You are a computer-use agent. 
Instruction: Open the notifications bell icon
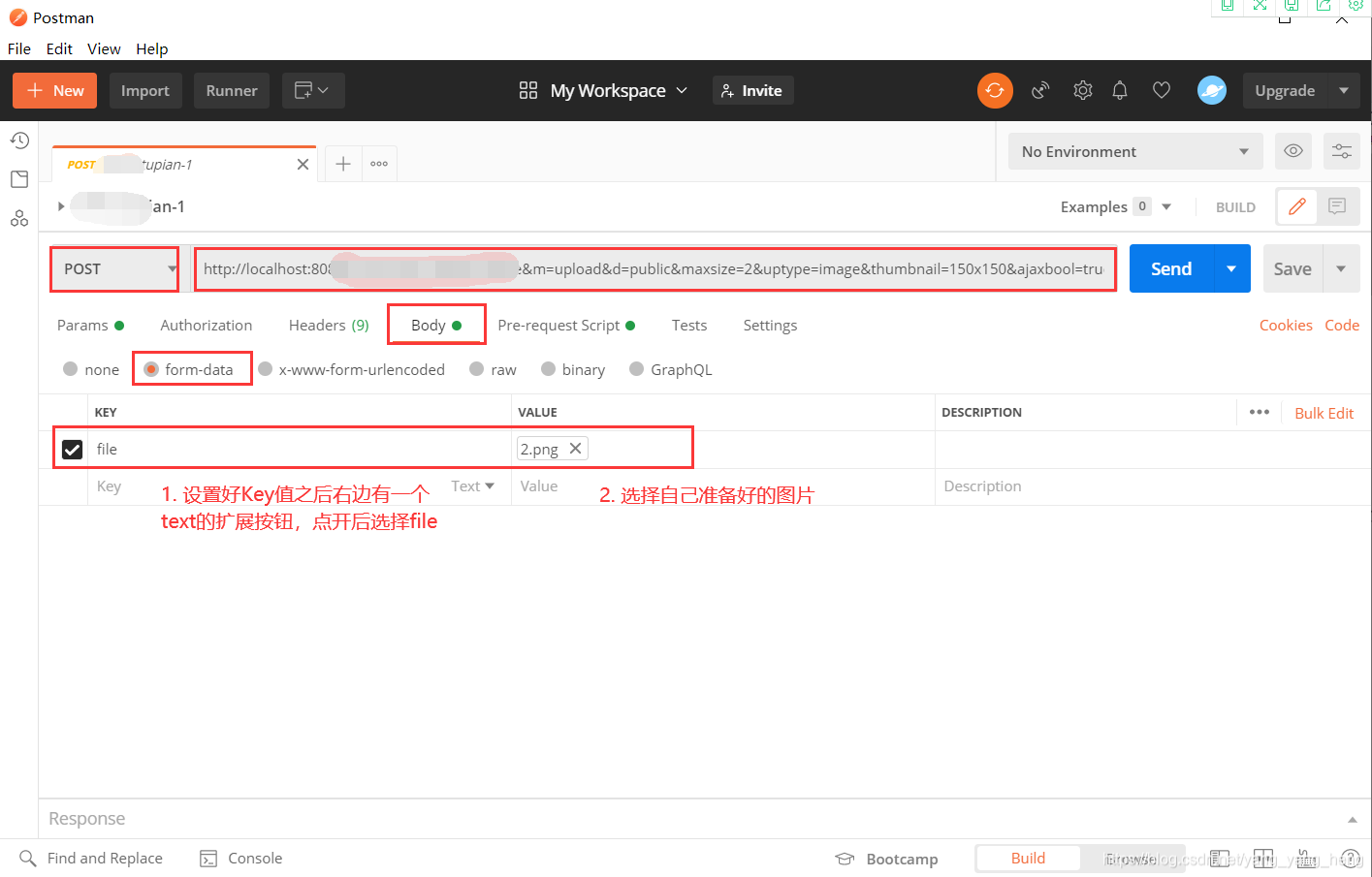coord(1120,91)
